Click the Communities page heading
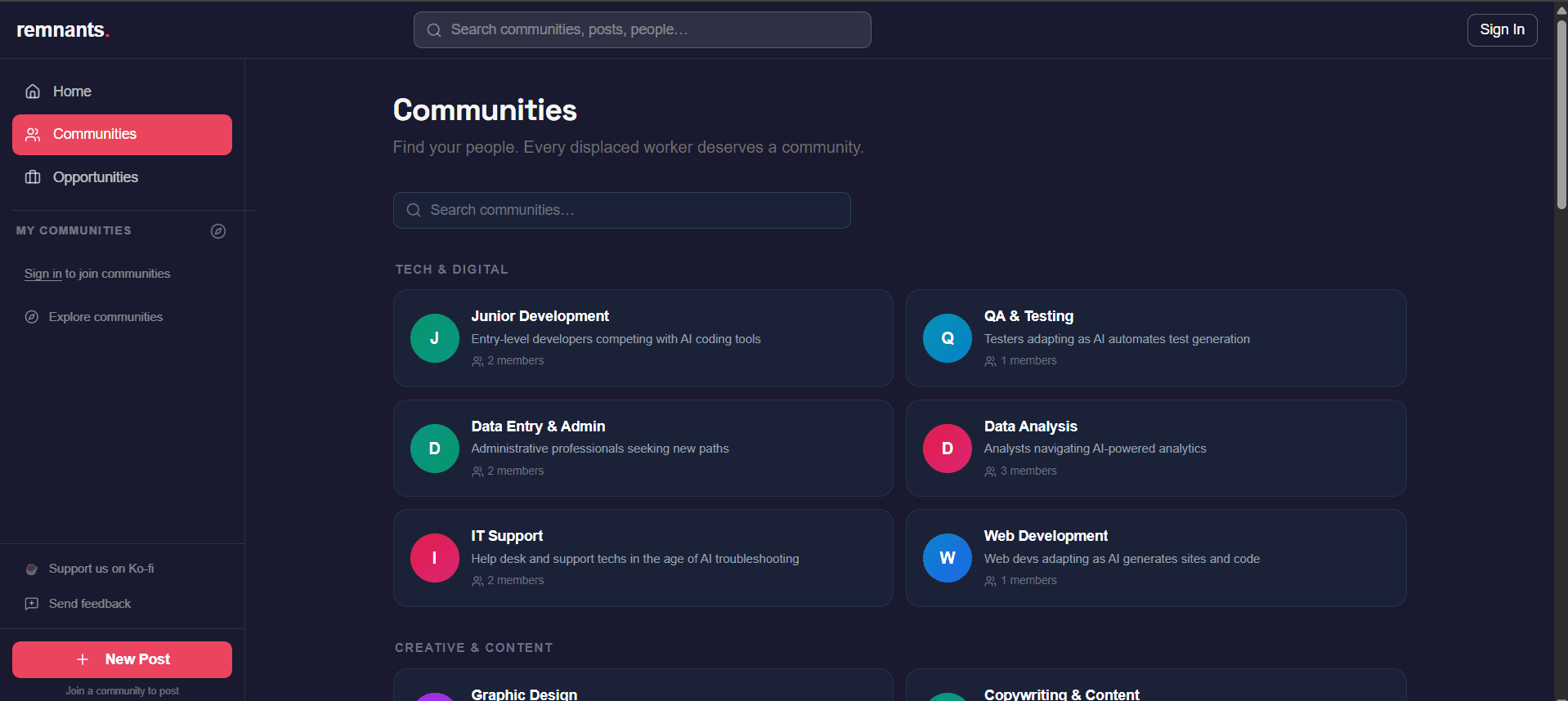This screenshot has width=1568, height=701. click(x=485, y=110)
